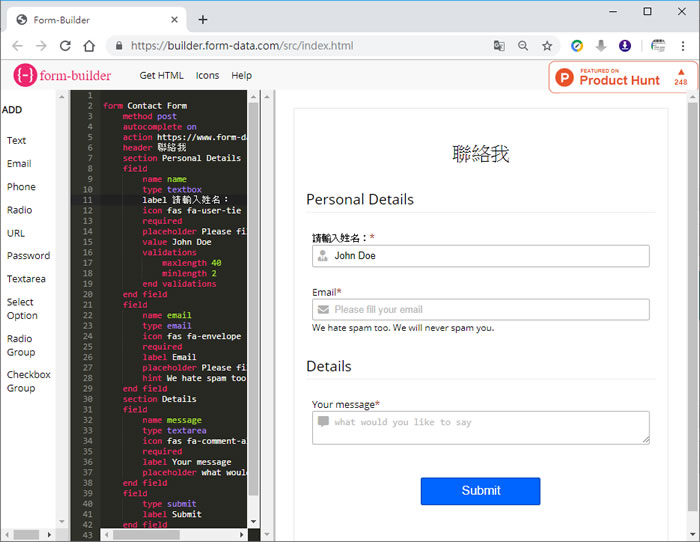Click the Product Hunt upvote arrow
The width and height of the screenshot is (700, 542).
coord(681,71)
